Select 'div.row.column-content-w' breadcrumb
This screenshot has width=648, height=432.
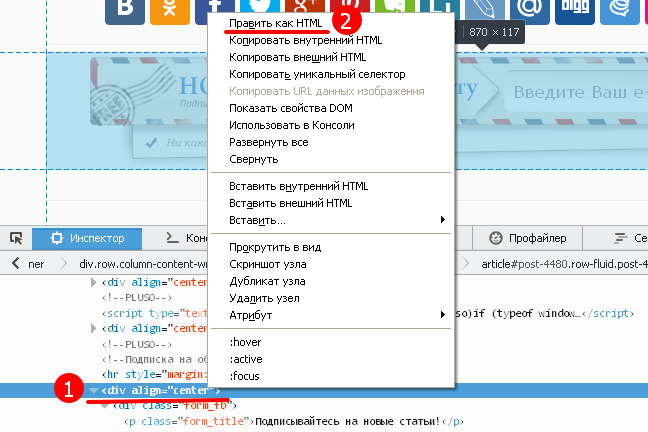143,264
